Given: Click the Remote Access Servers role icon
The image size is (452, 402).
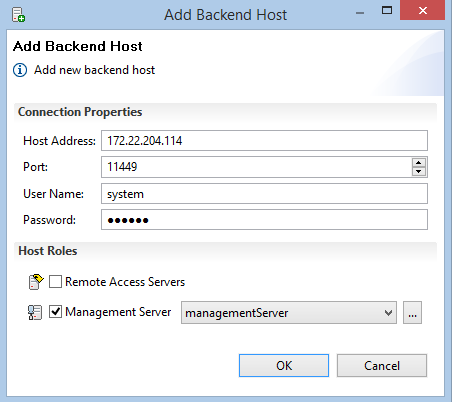Looking at the screenshot, I should click(36, 282).
